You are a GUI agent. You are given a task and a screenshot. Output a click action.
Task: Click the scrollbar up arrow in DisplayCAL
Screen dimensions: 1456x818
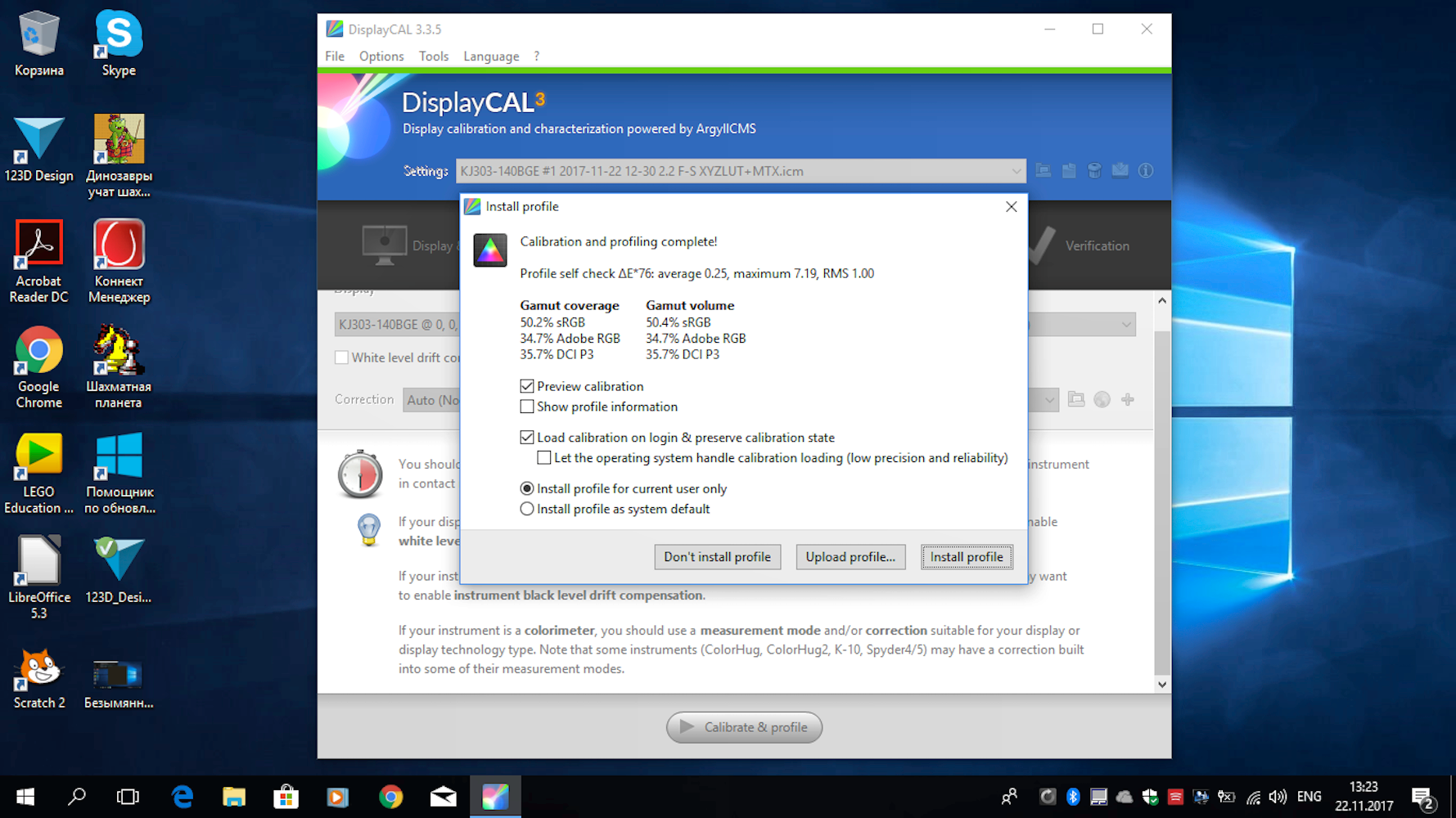1162,301
